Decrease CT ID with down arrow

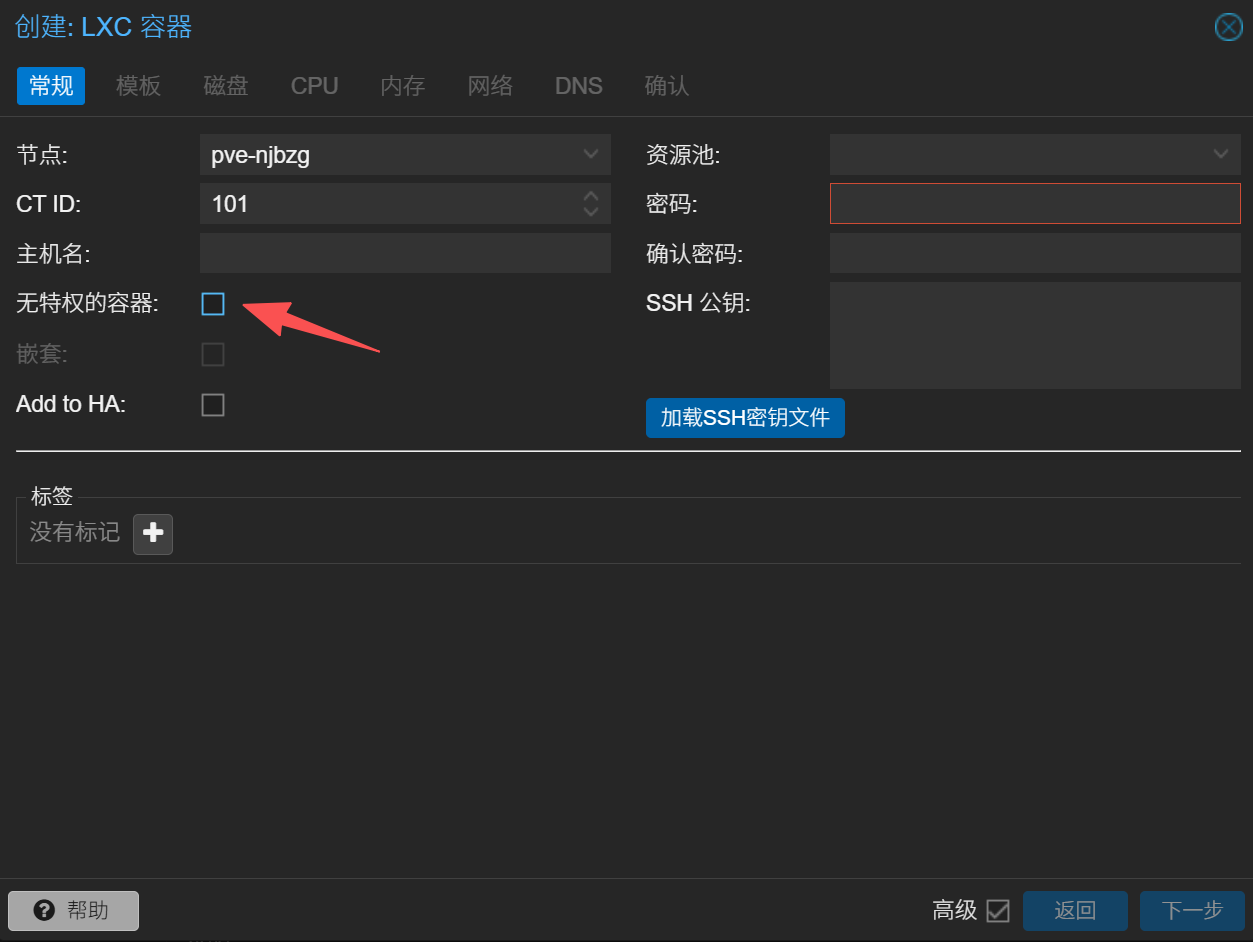591,212
